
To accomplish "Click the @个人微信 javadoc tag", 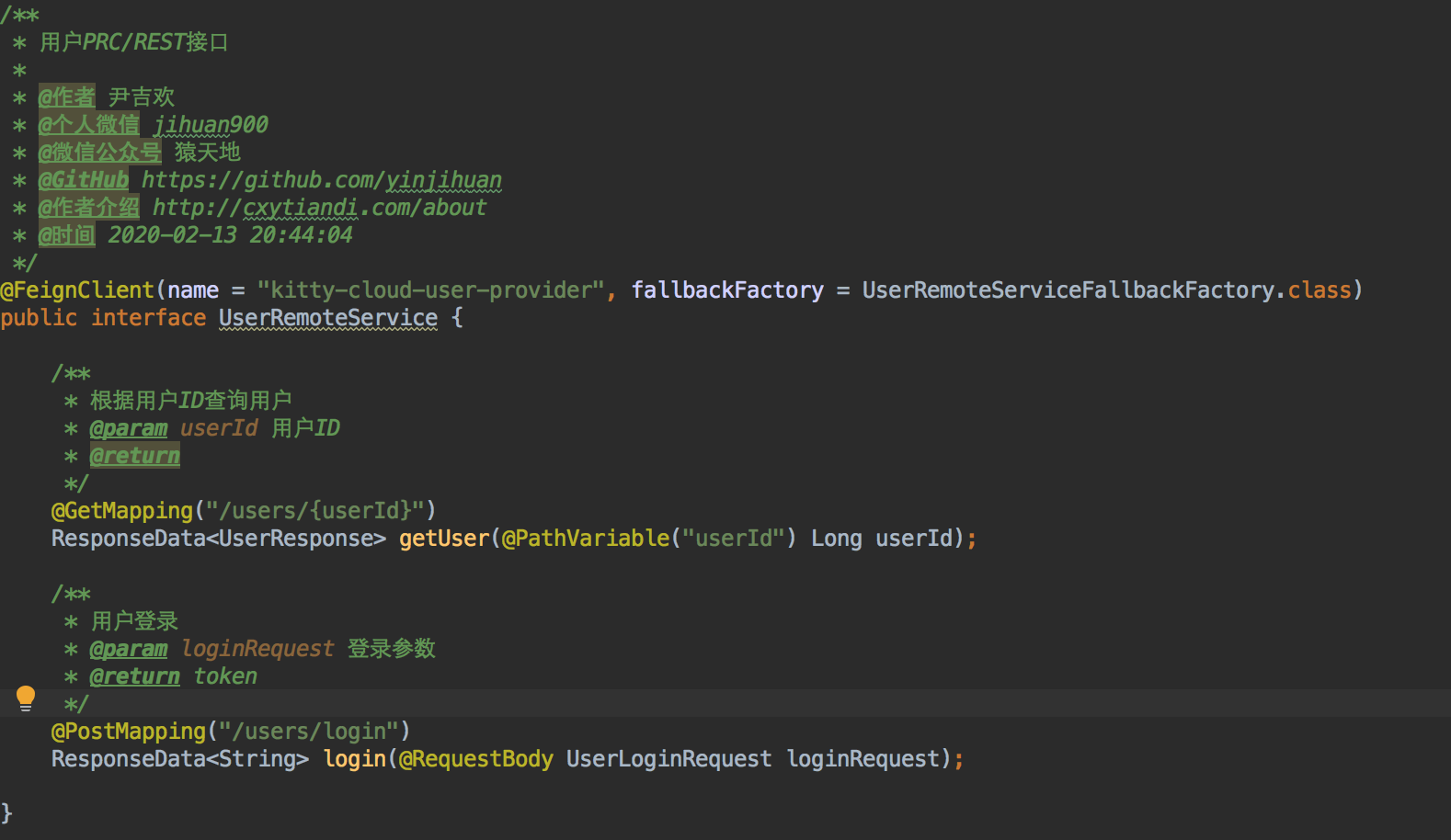I will pos(89,125).
